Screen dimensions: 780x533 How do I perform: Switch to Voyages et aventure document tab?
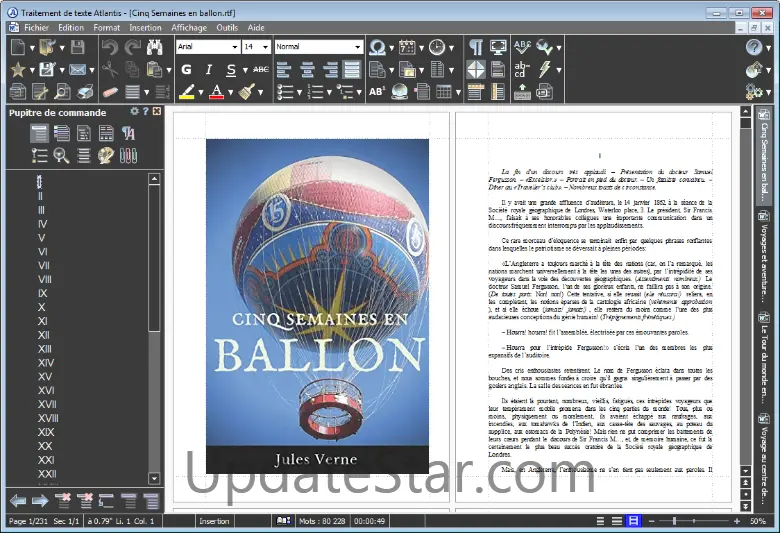[764, 256]
